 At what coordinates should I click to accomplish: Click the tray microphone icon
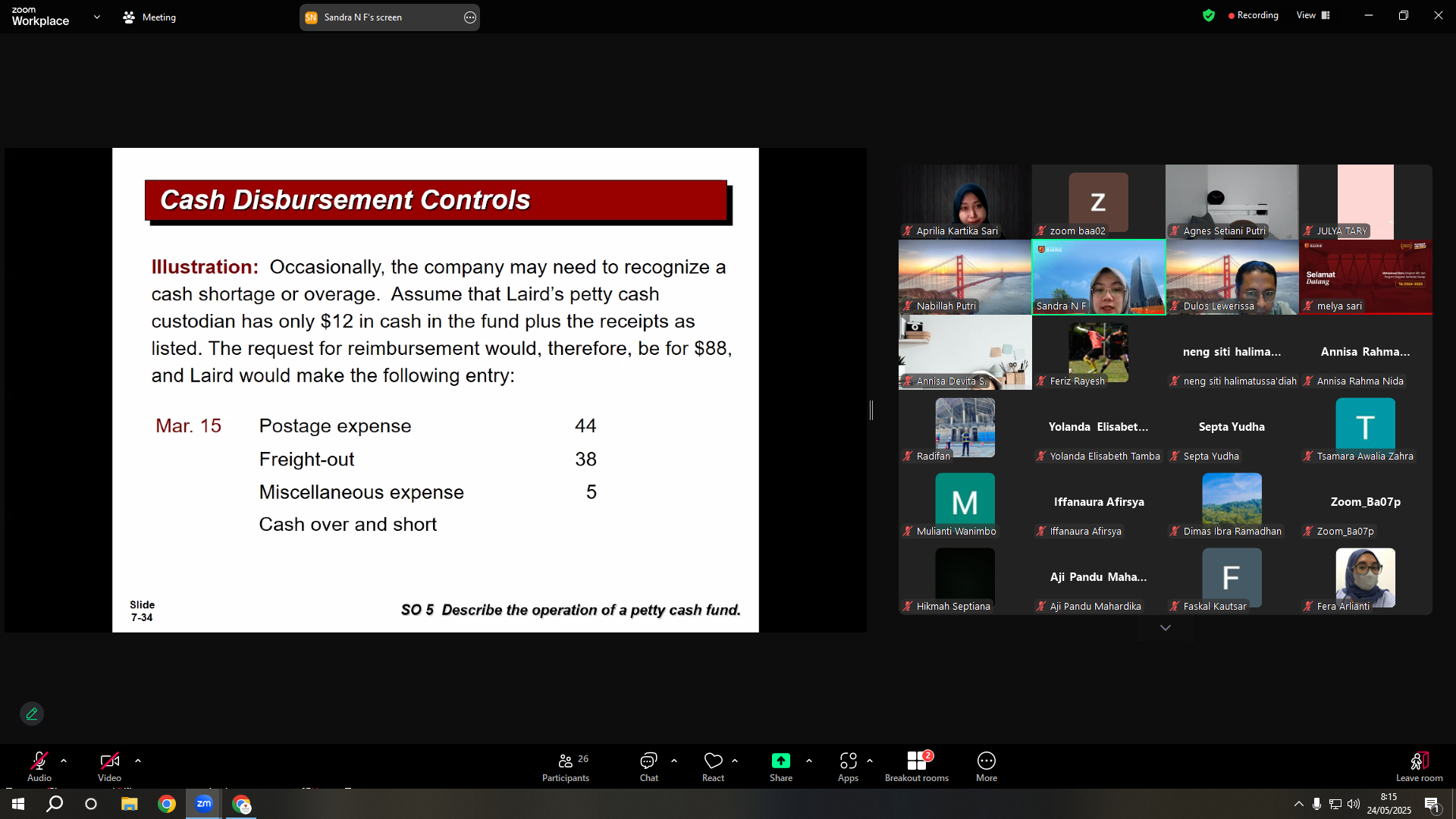1317,804
